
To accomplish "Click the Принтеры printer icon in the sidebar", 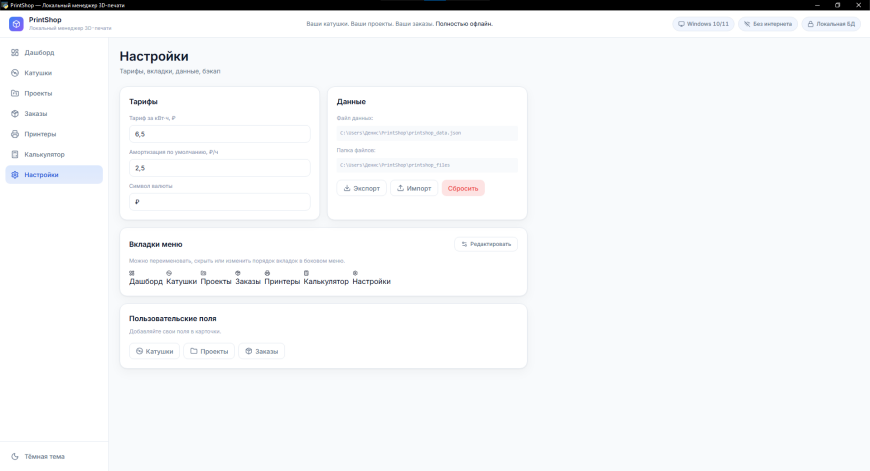I will 15,134.
